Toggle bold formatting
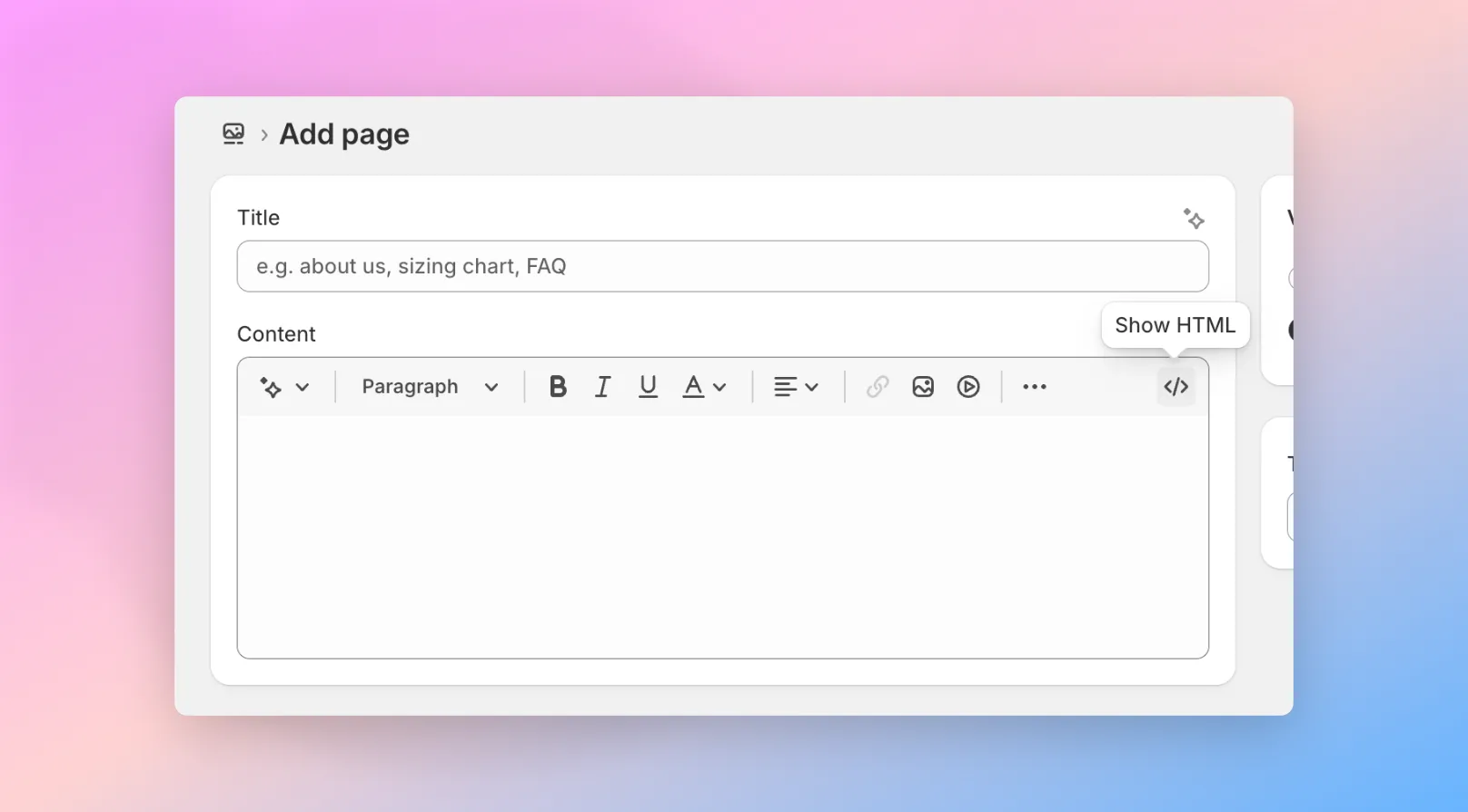Viewport: 1468px width, 812px height. pos(558,387)
